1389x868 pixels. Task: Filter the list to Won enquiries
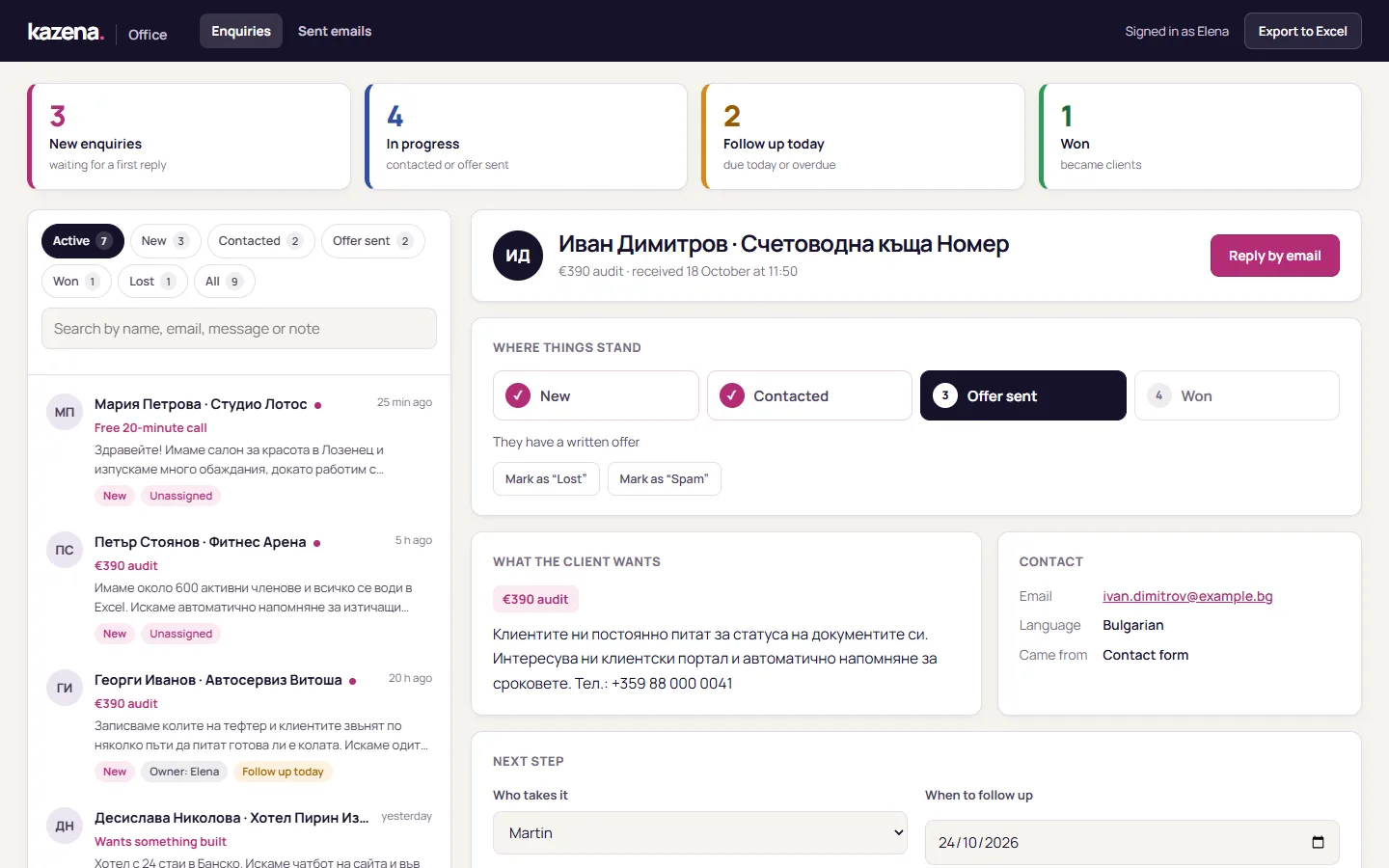pyautogui.click(x=77, y=282)
